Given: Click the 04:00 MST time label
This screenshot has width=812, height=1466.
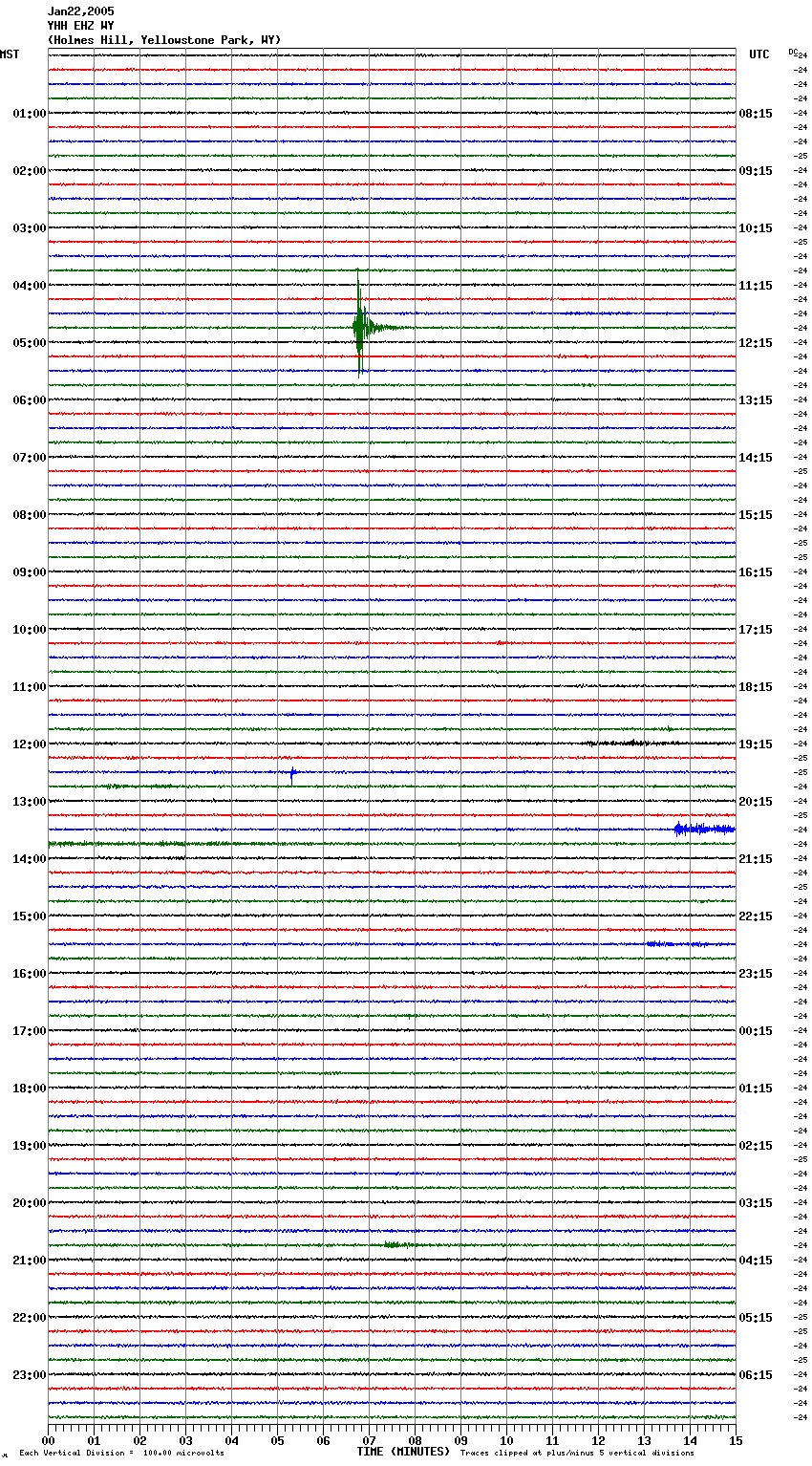Looking at the screenshot, I should point(30,286).
